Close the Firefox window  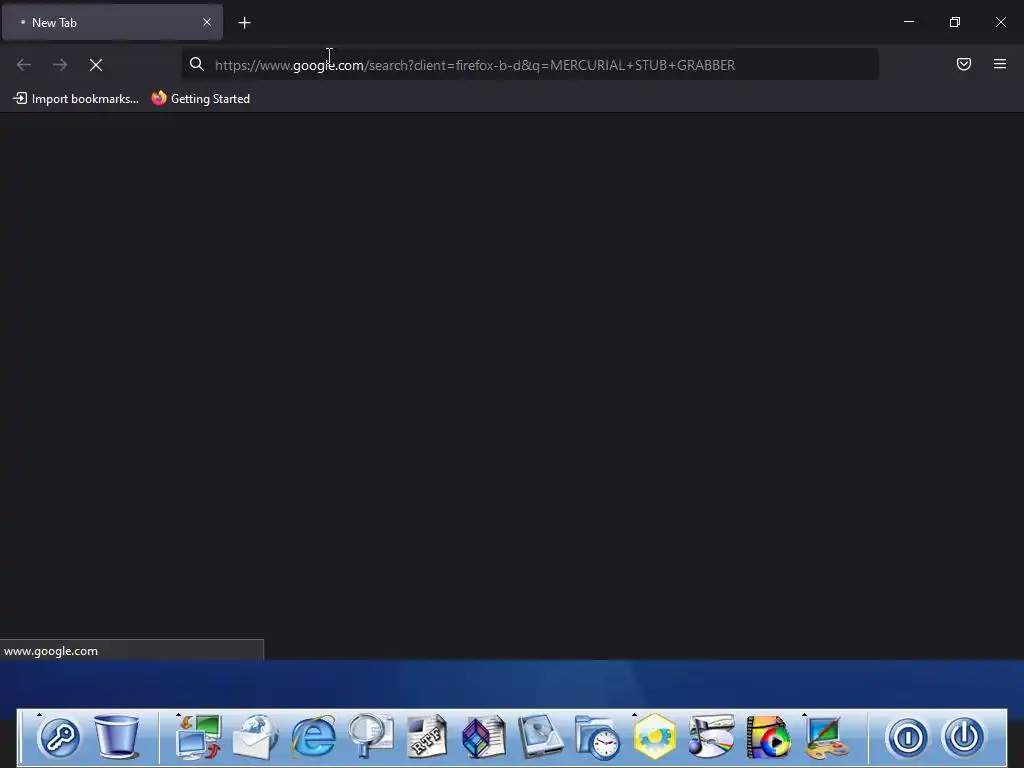pyautogui.click(x=1000, y=22)
